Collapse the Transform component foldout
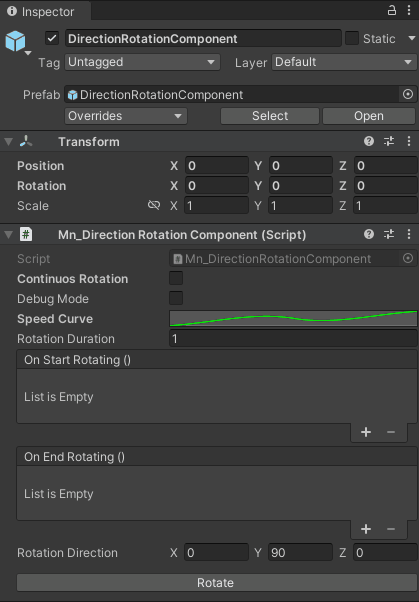Image resolution: width=419 pixels, height=602 pixels. tap(8, 142)
